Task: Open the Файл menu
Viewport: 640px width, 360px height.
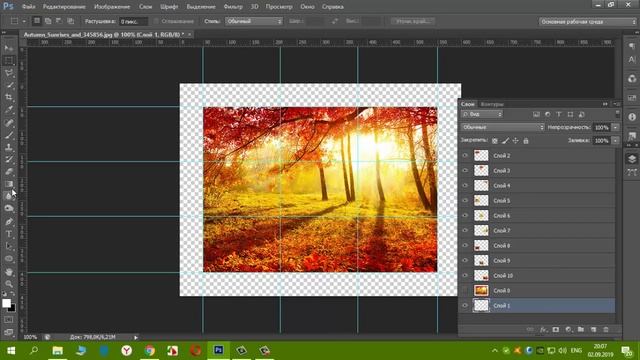Action: (28, 7)
